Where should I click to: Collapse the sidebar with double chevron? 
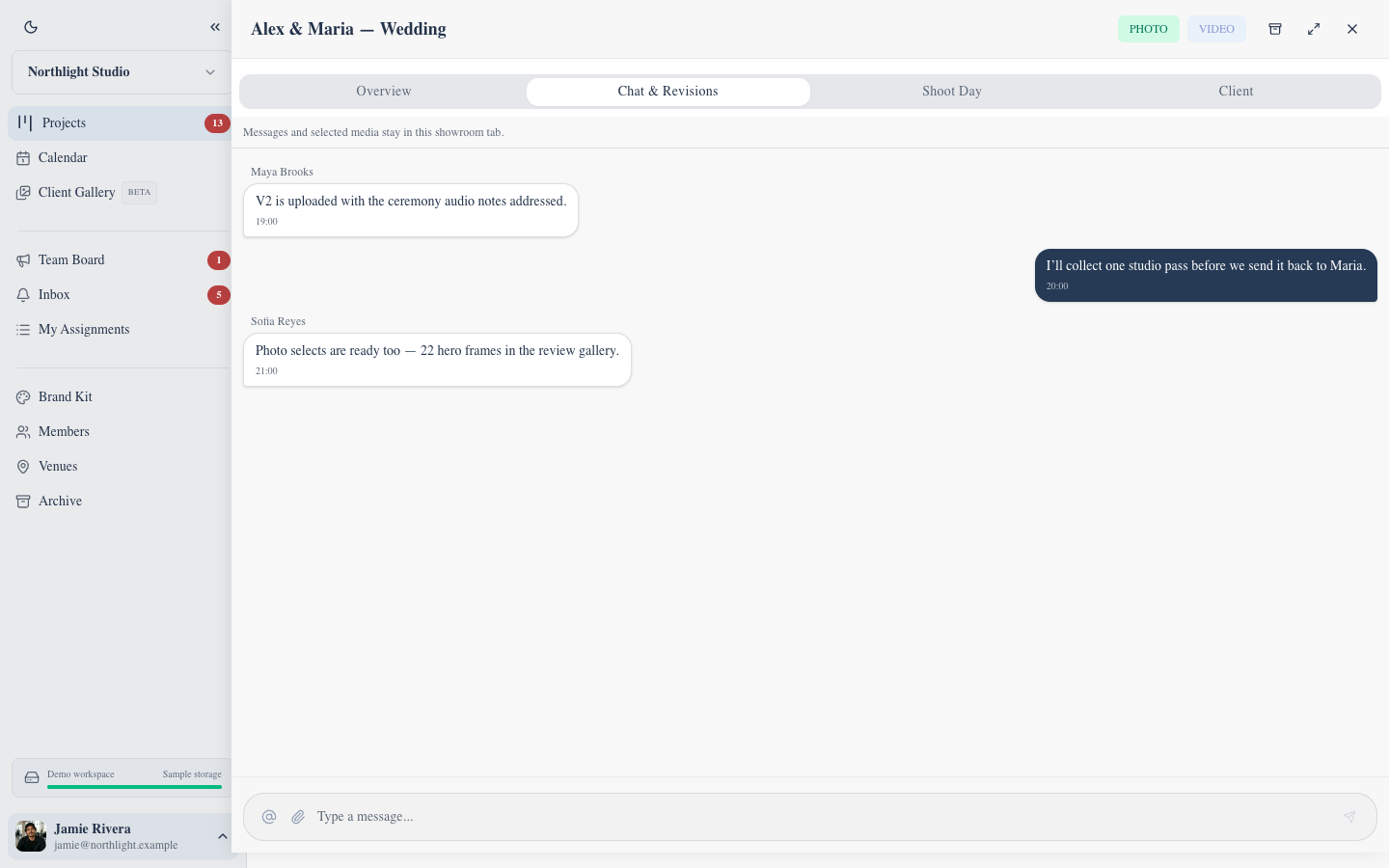coord(215,27)
